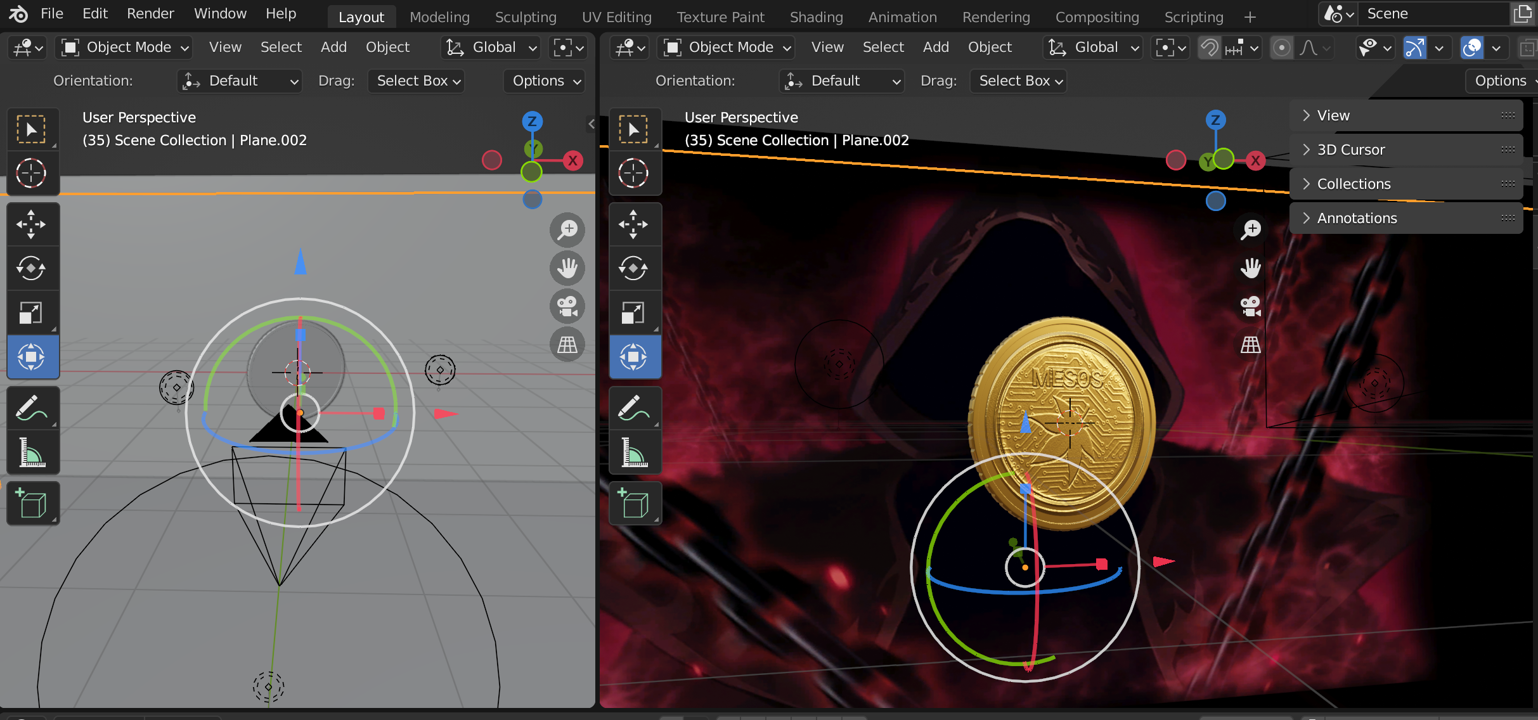Screen dimensions: 1538x720
Task: Select the Rotate tool in left viewport toolbar
Action: click(31, 268)
